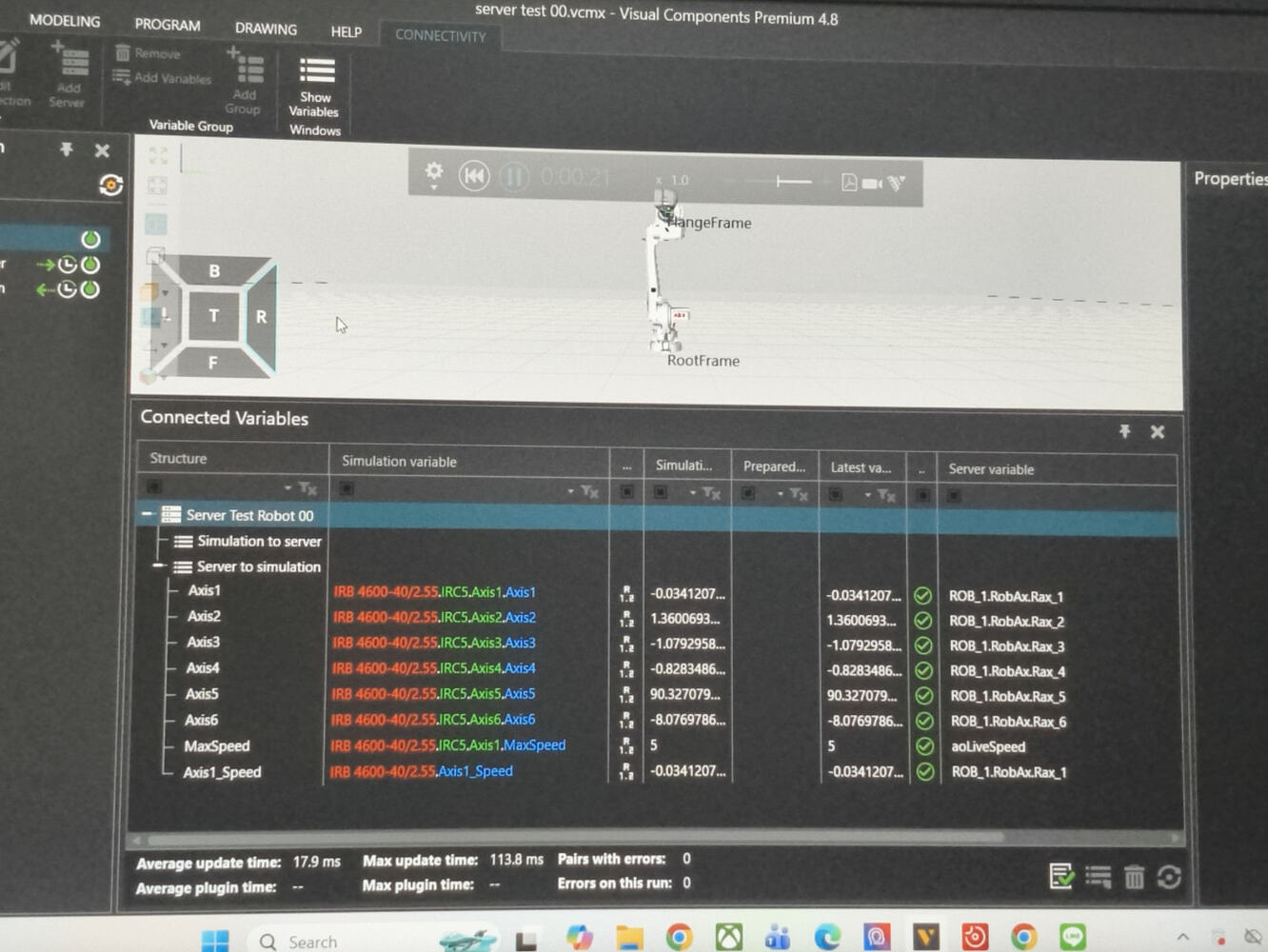Switch to the MODELING tab

pyautogui.click(x=65, y=20)
